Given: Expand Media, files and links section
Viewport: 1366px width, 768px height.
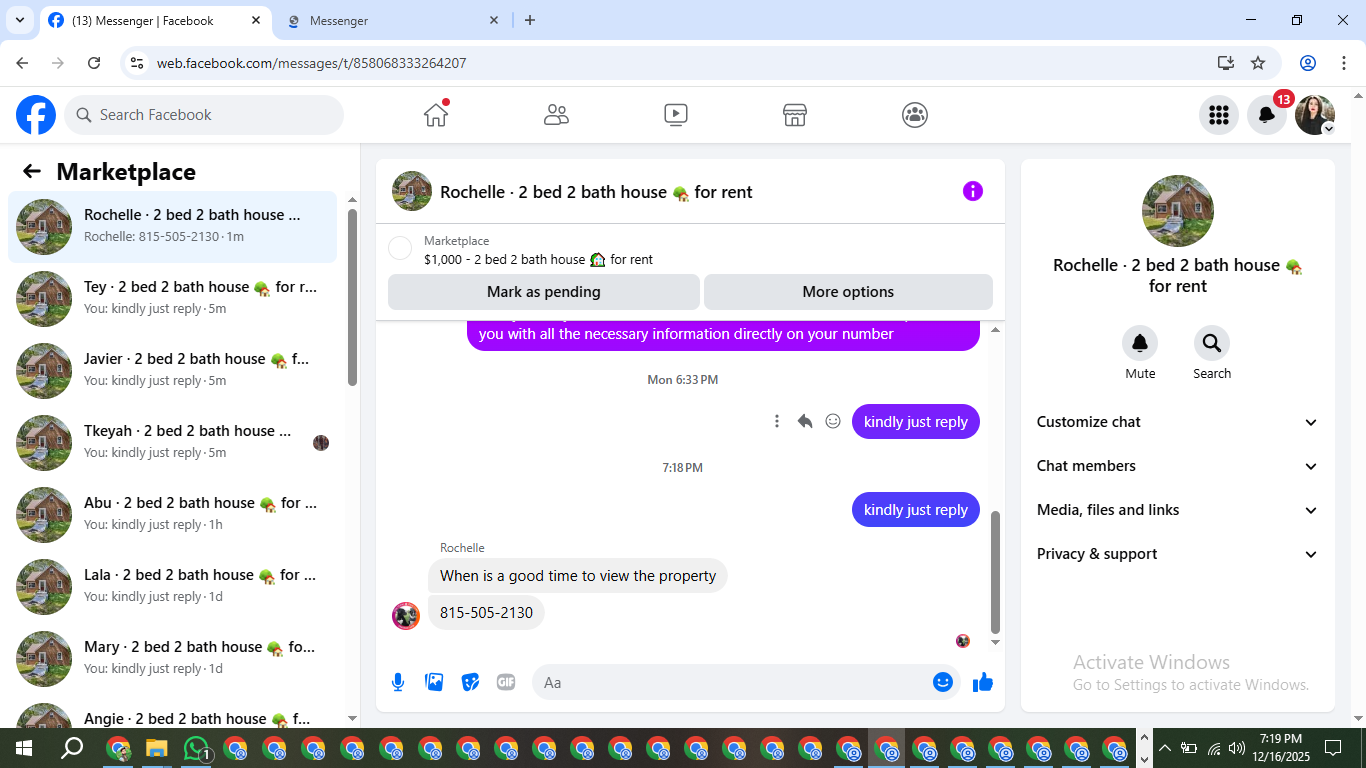Looking at the screenshot, I should point(1178,510).
